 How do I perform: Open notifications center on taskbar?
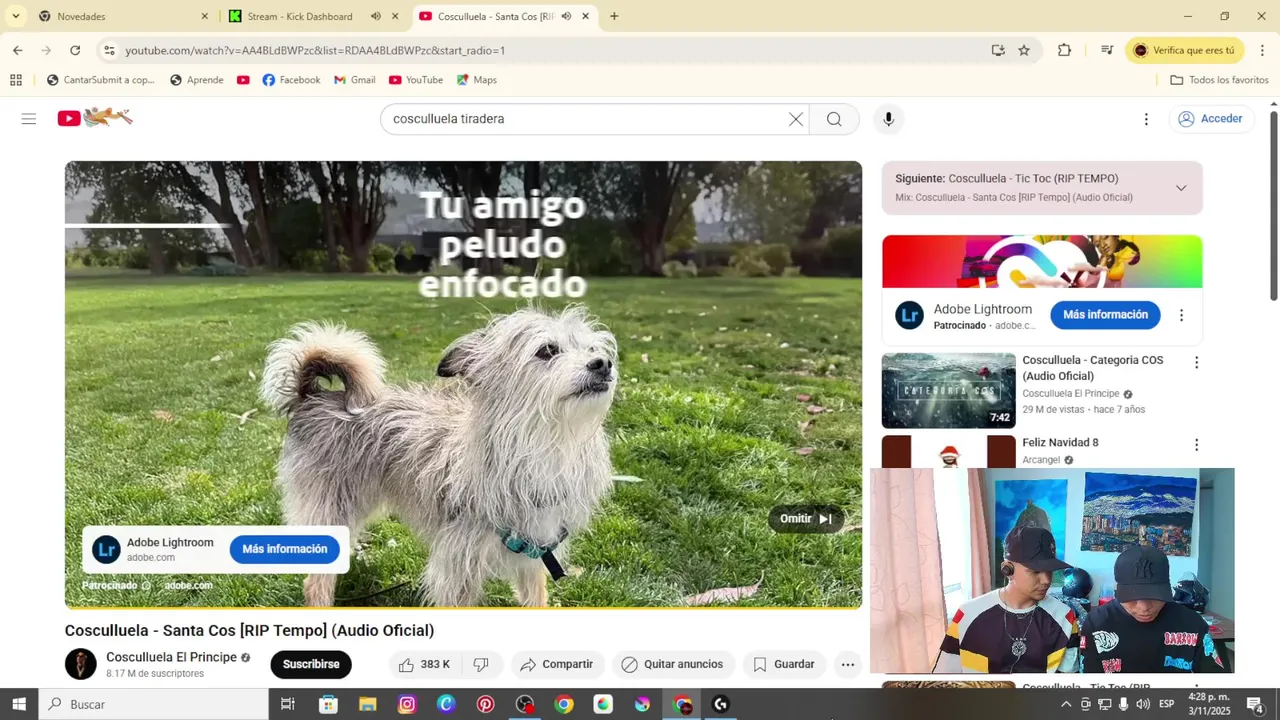[1255, 704]
